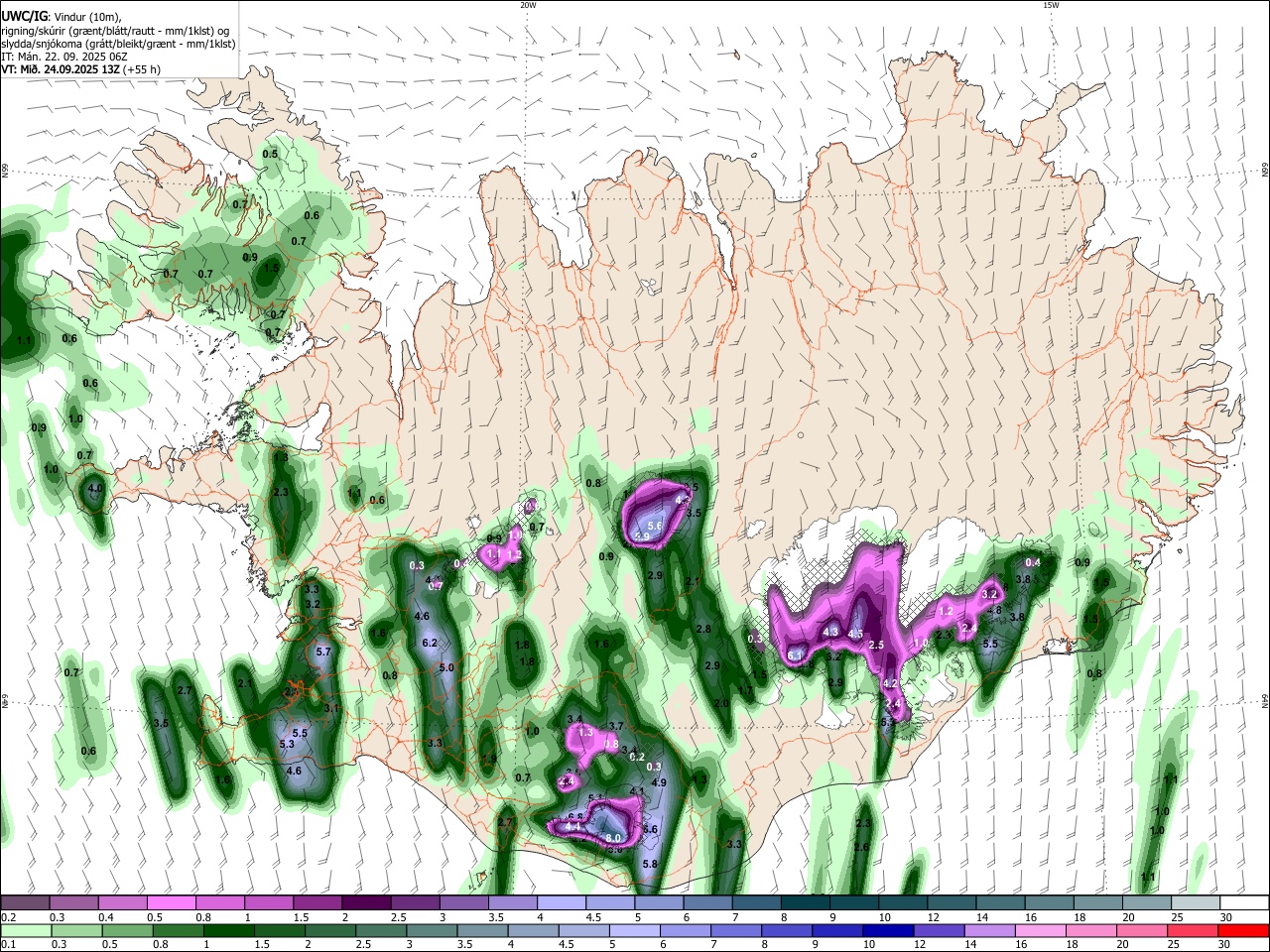Screen dimensions: 1270x952
Task: Click the light pink rain swatch between 16 and 18
Action: (1039, 930)
